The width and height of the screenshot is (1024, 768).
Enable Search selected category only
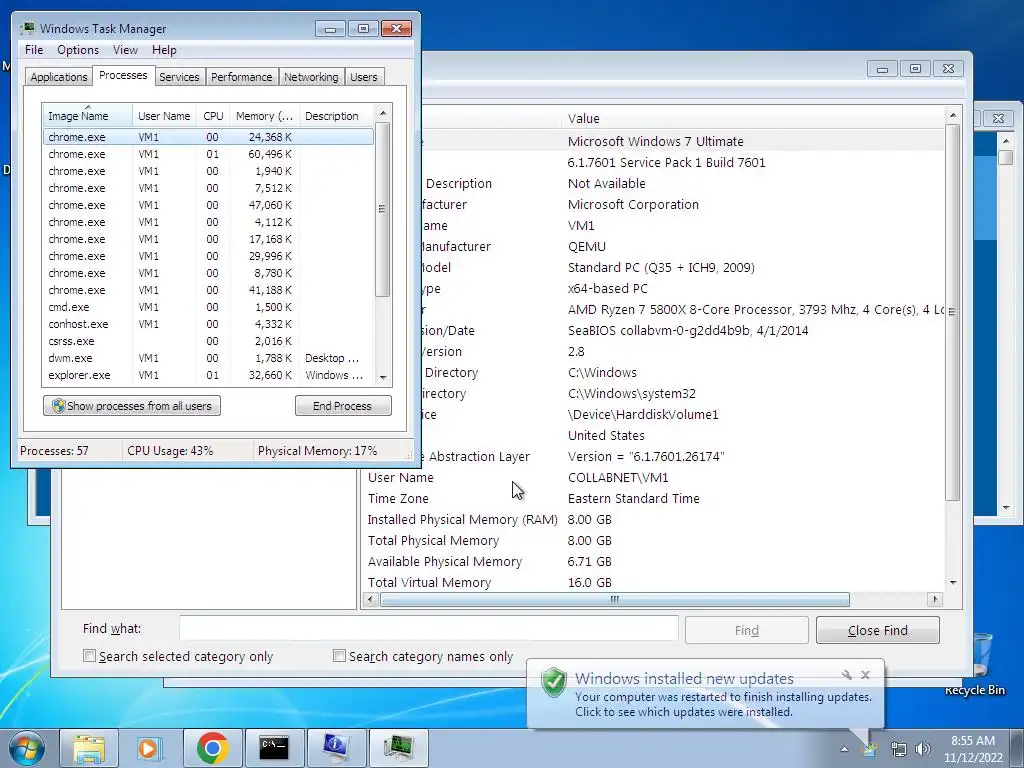click(89, 656)
